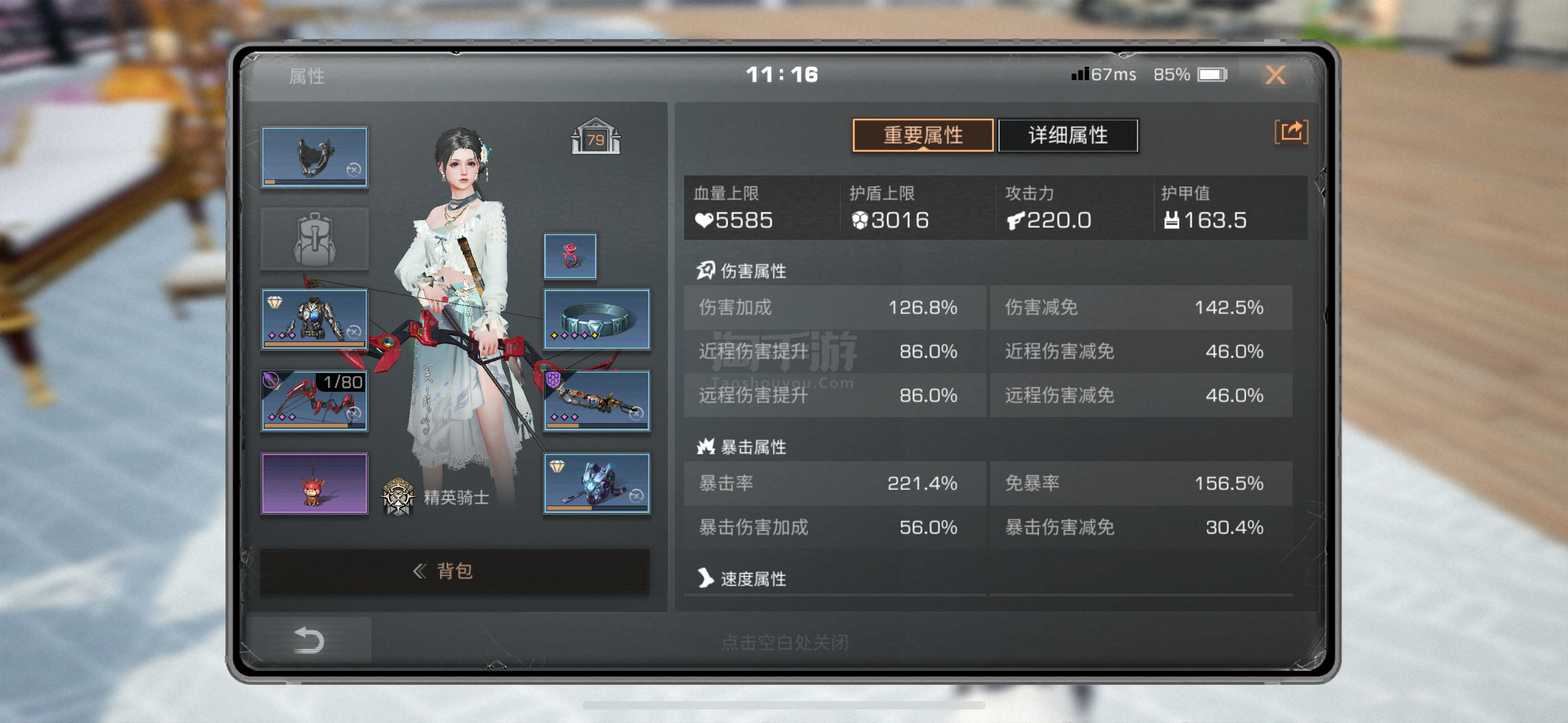Click the 伤害加成 126.8% stat row
This screenshot has height=723, width=1568.
(x=834, y=307)
